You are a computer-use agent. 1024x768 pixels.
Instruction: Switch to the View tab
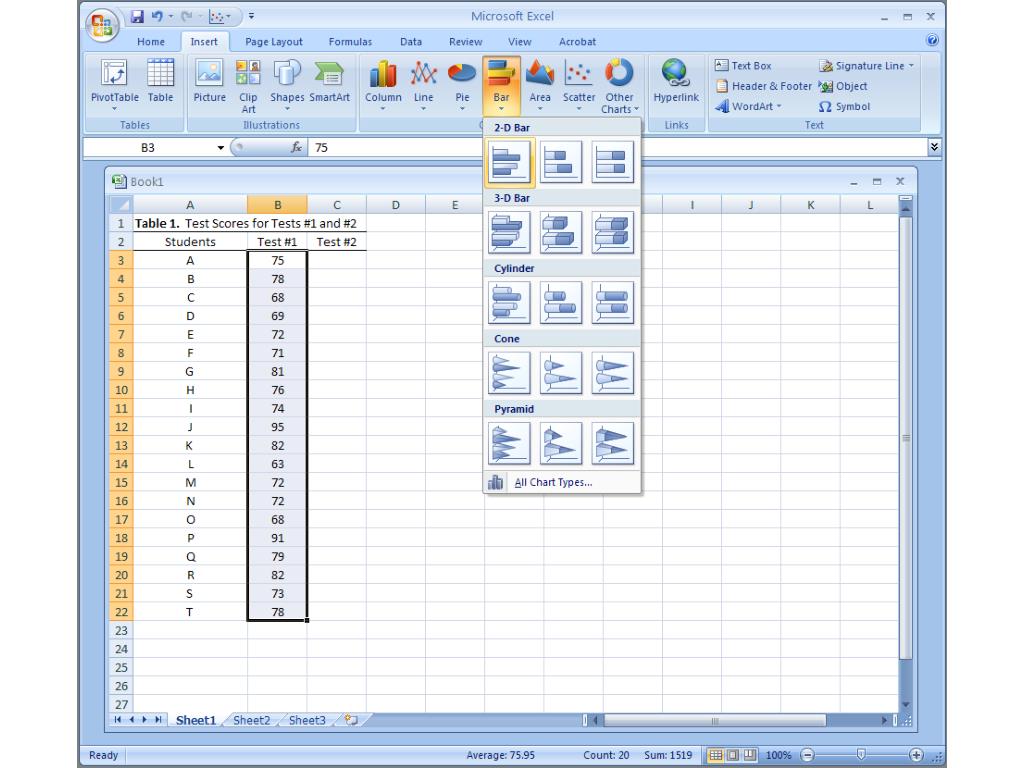[520, 42]
